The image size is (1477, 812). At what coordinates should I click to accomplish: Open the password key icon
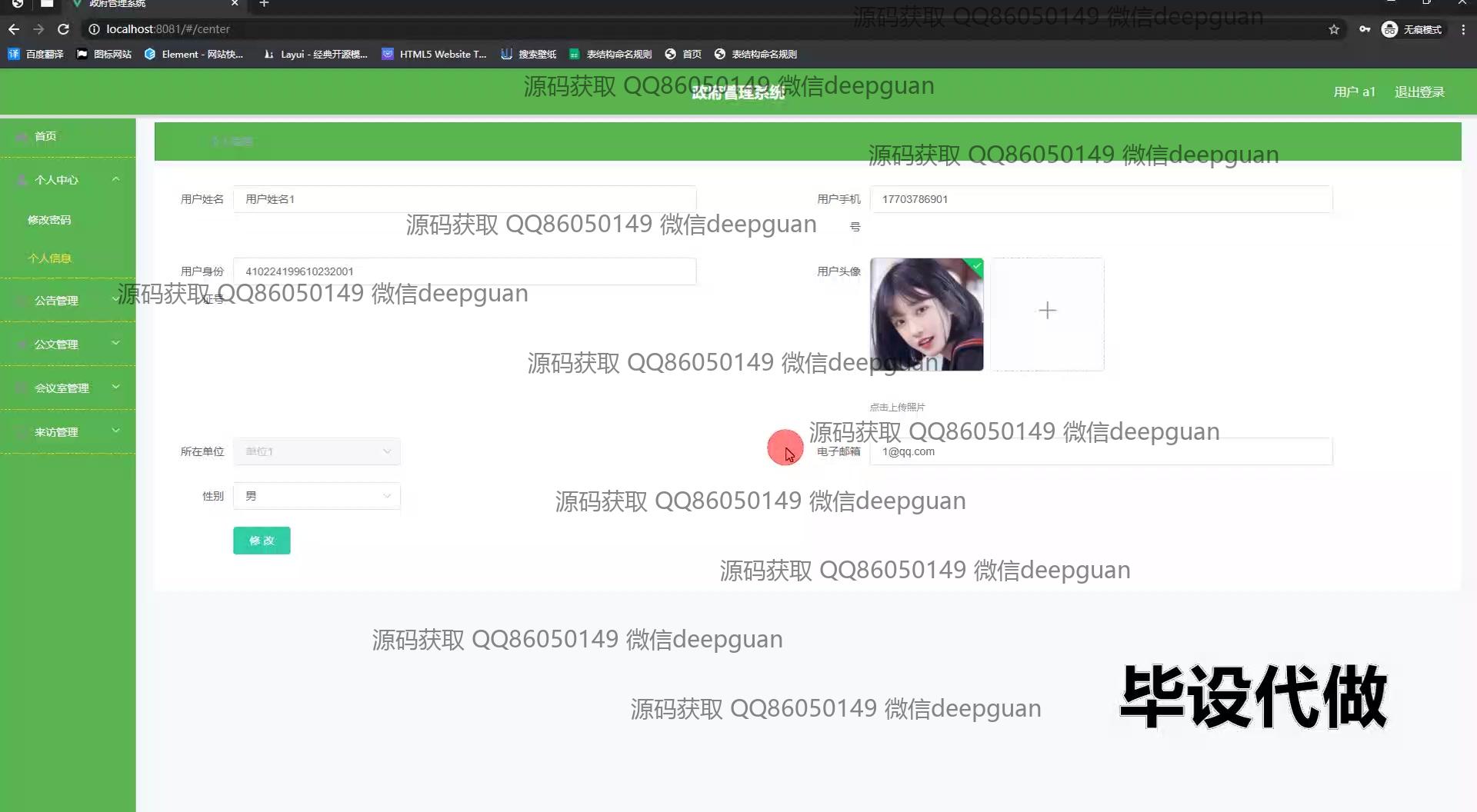(1365, 29)
